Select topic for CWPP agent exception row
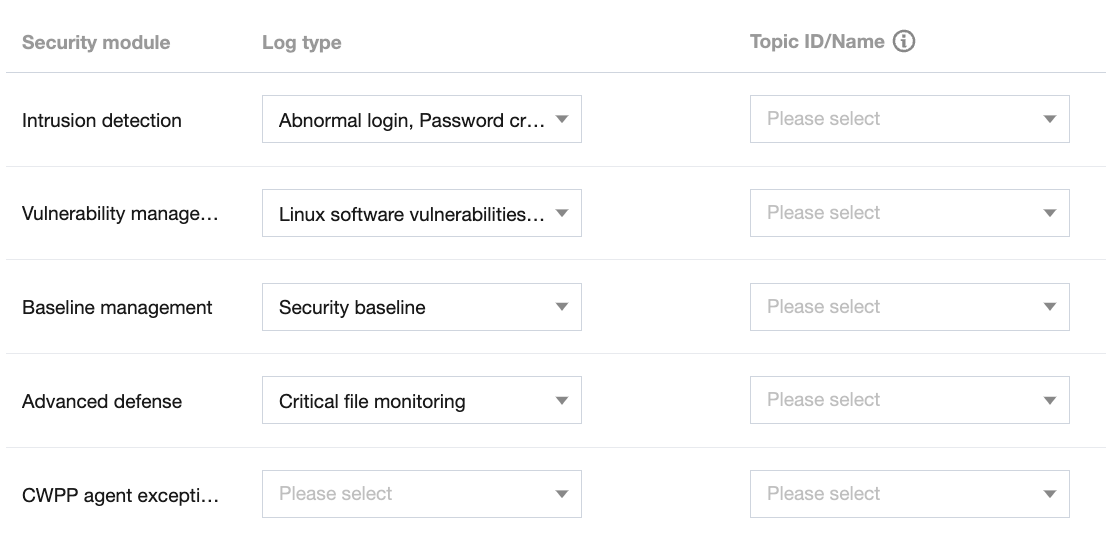This screenshot has height=538, width=1106. pos(909,494)
